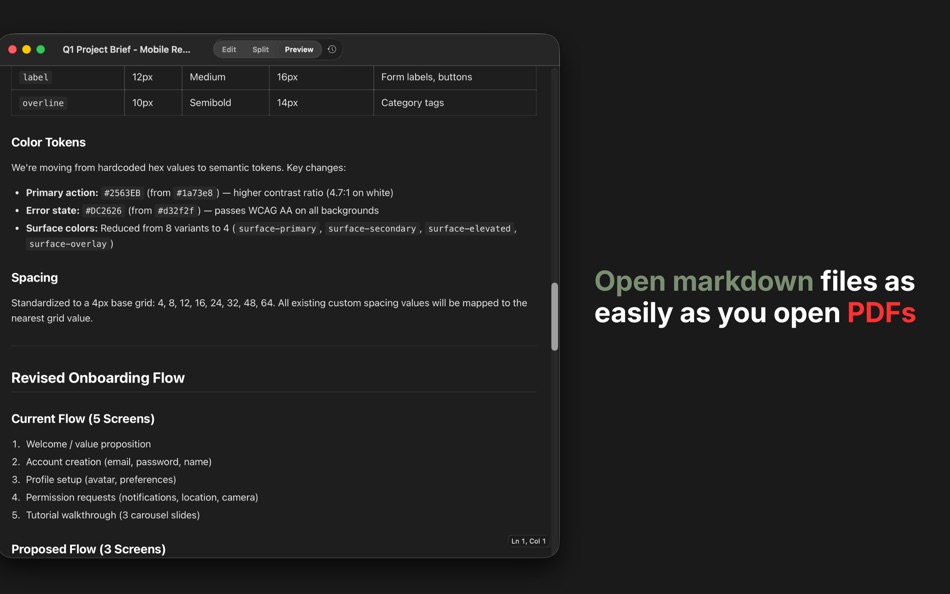Click the surface-elevated token
Screen dimensions: 950x594
pos(470,229)
